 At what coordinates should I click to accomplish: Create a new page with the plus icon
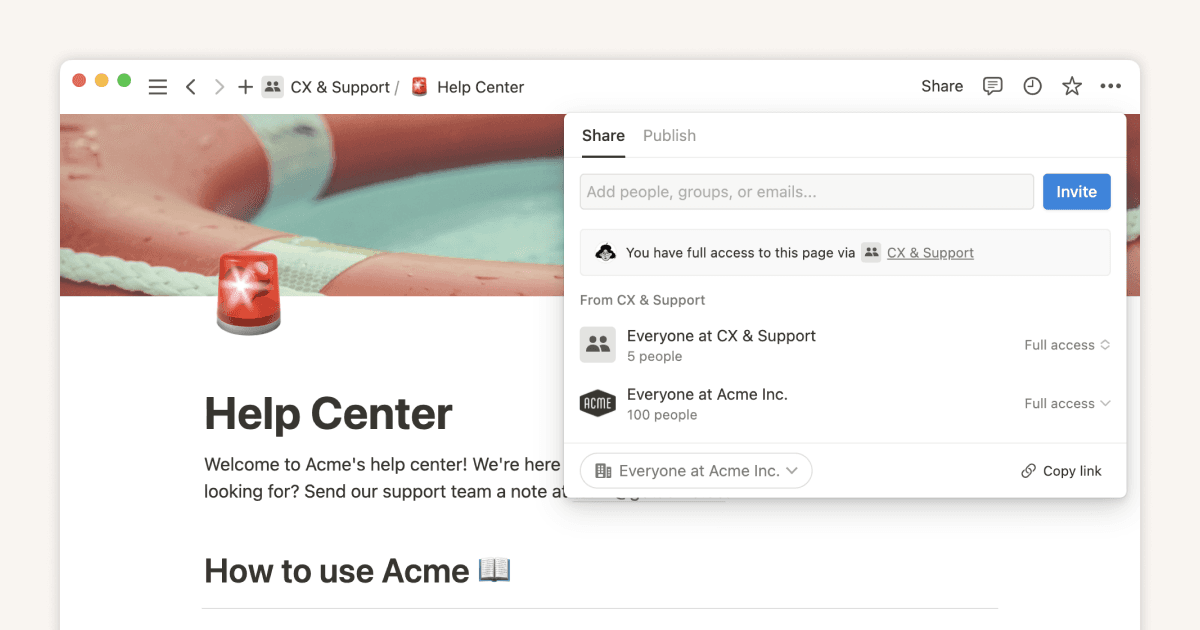click(245, 86)
